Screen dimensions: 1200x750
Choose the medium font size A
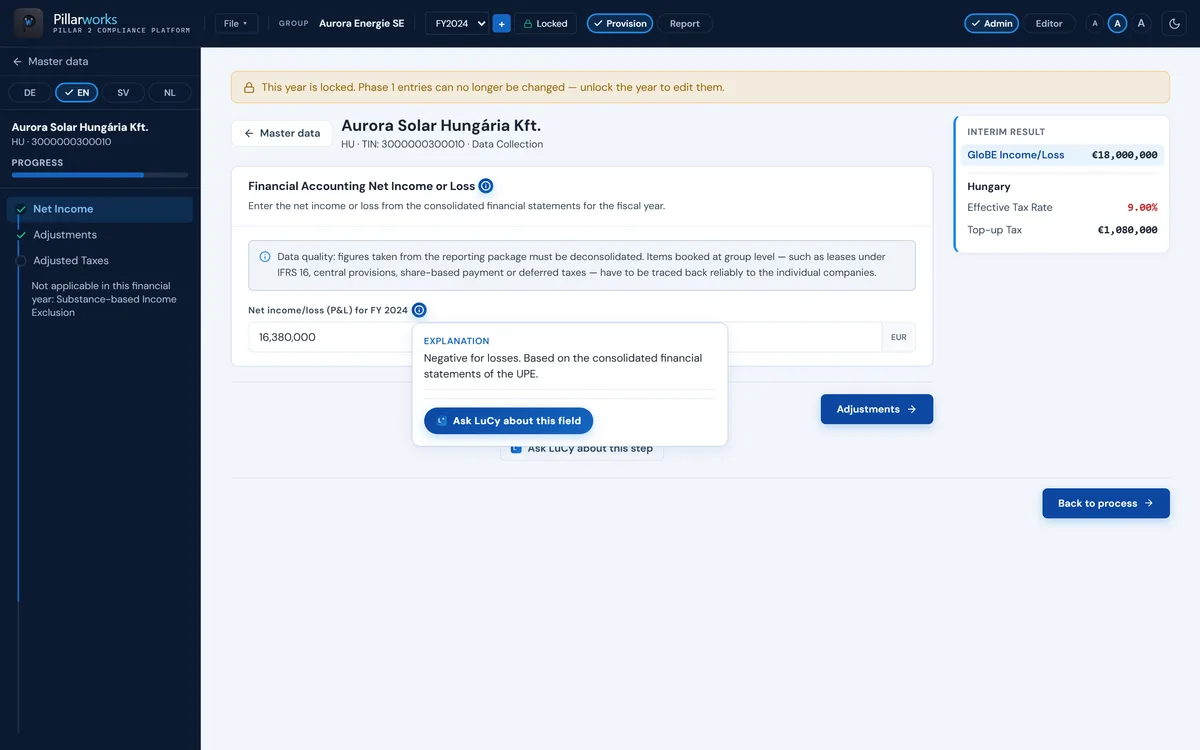point(1118,23)
